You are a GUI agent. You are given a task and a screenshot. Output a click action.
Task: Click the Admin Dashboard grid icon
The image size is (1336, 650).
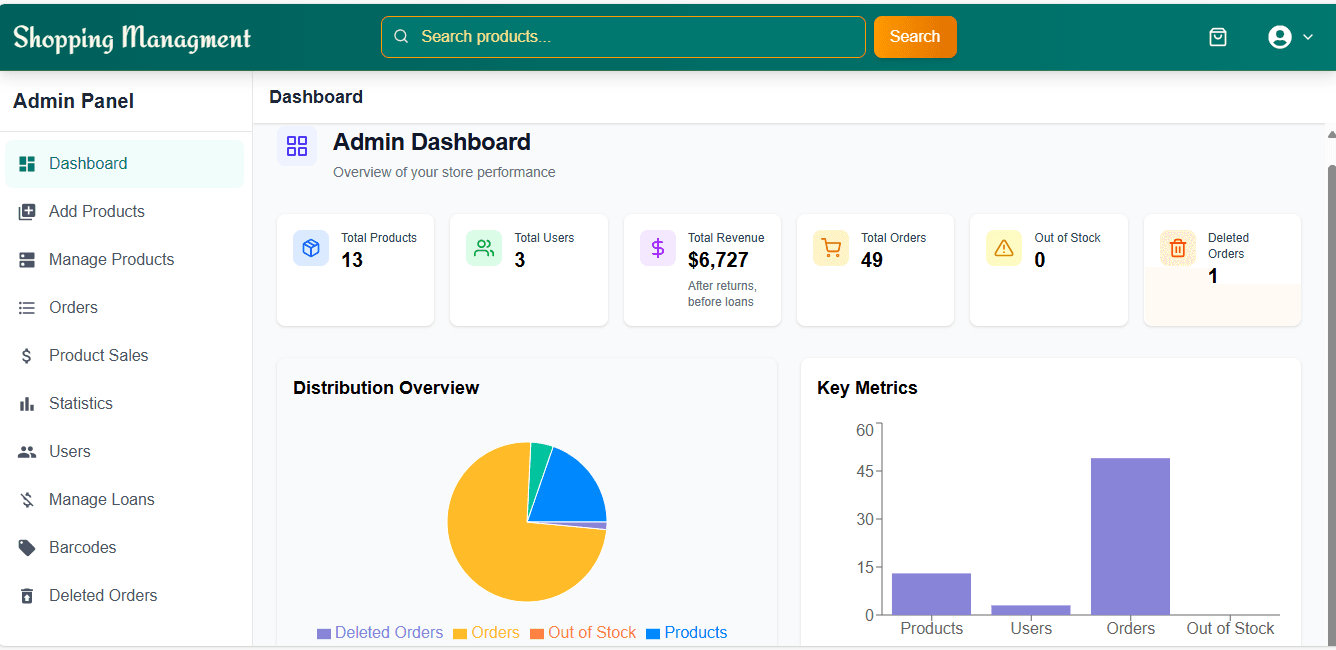click(297, 146)
